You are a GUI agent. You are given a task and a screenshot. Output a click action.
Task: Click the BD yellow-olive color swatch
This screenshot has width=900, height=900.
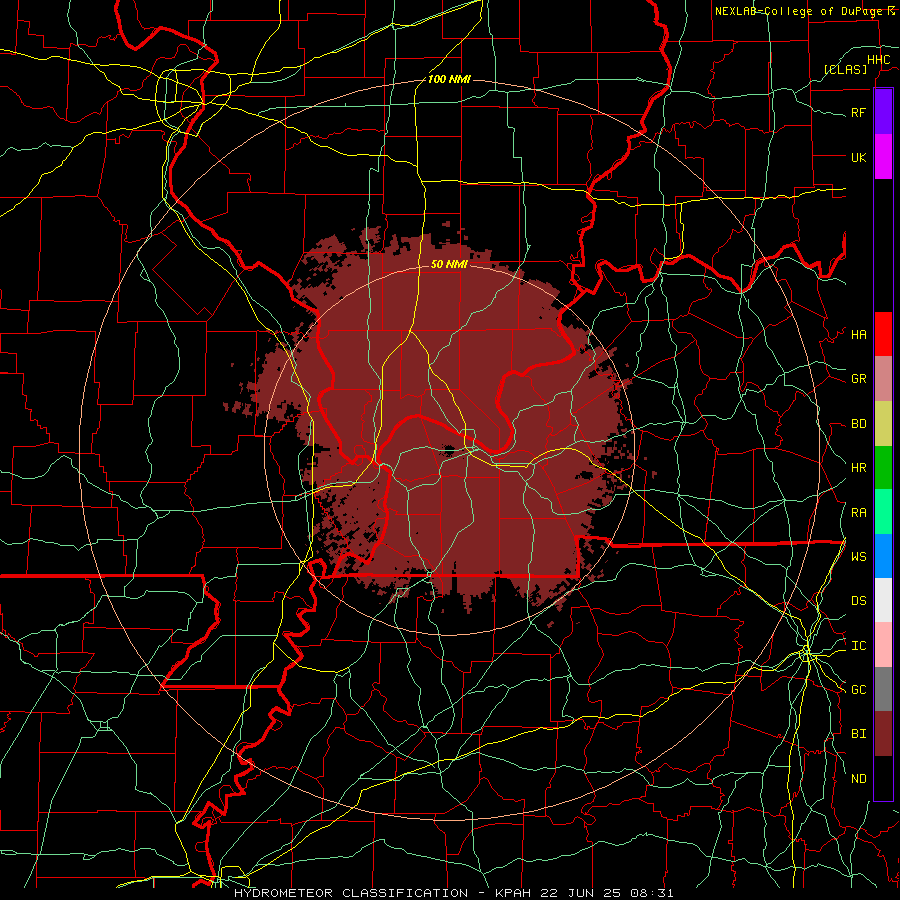click(883, 424)
